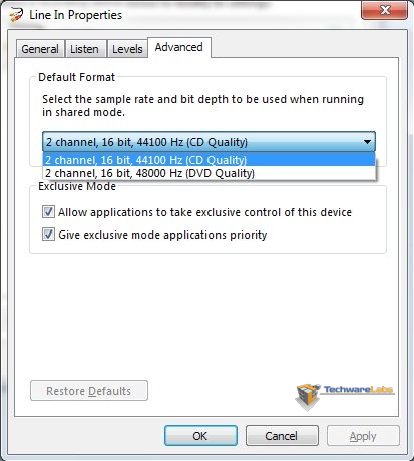Click the Default Format dropdown arrow
This screenshot has width=414, height=461.
367,142
